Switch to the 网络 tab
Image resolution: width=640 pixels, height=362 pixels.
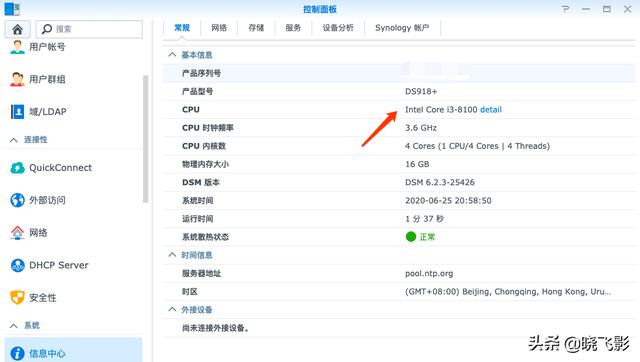coord(219,28)
